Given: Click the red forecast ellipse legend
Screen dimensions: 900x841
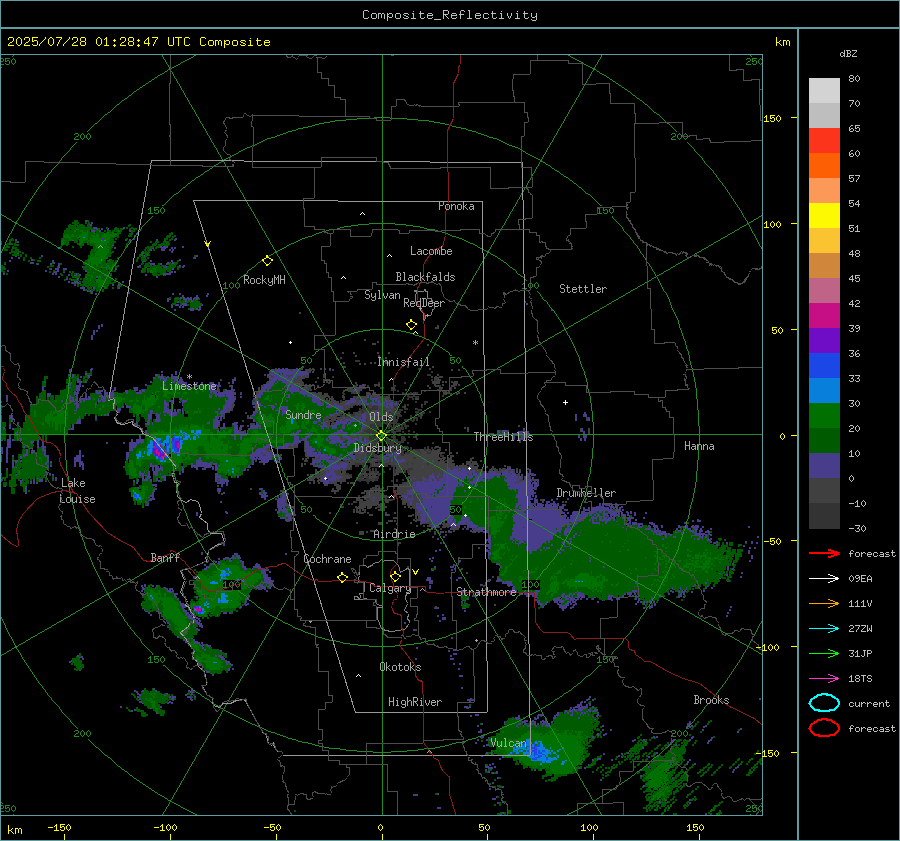Looking at the screenshot, I should 824,728.
